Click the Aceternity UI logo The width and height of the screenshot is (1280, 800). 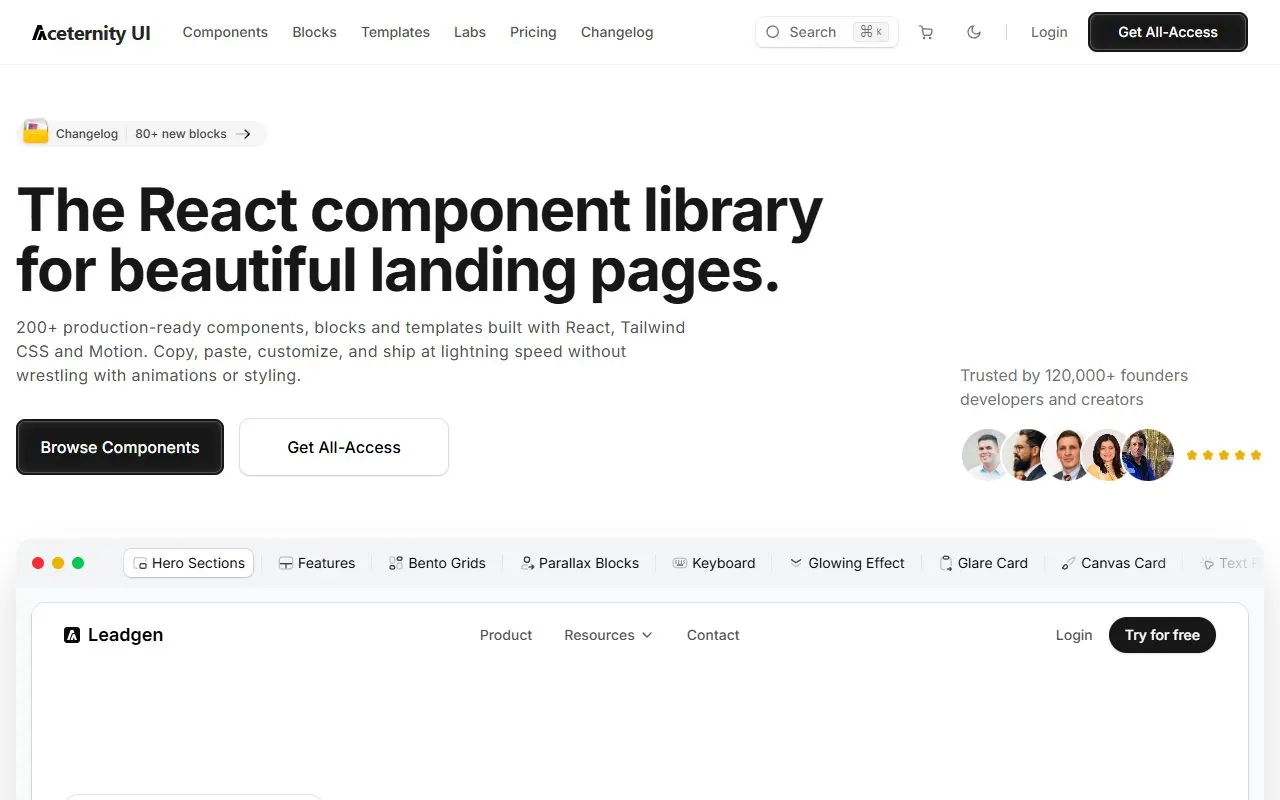(x=91, y=32)
